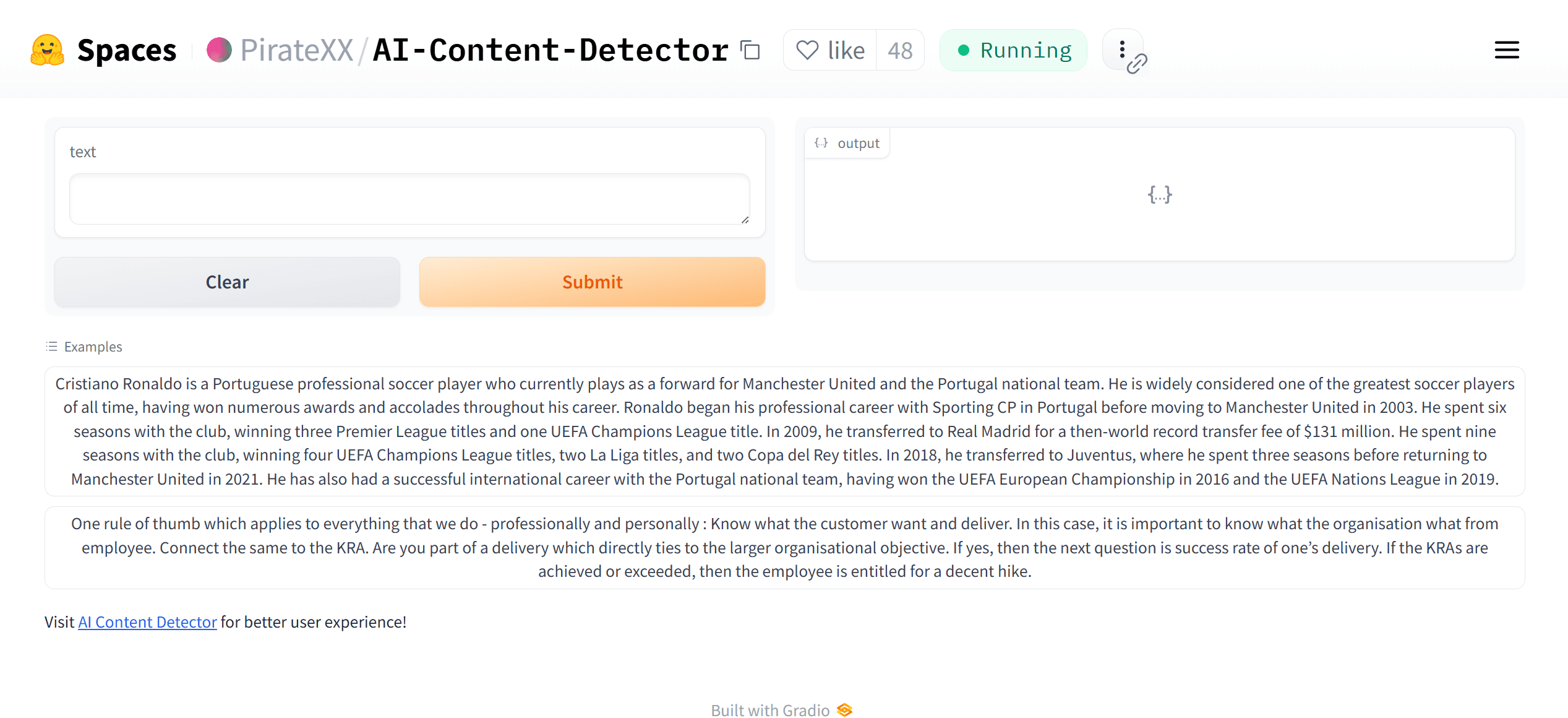Click the output JSON panel

click(1159, 194)
